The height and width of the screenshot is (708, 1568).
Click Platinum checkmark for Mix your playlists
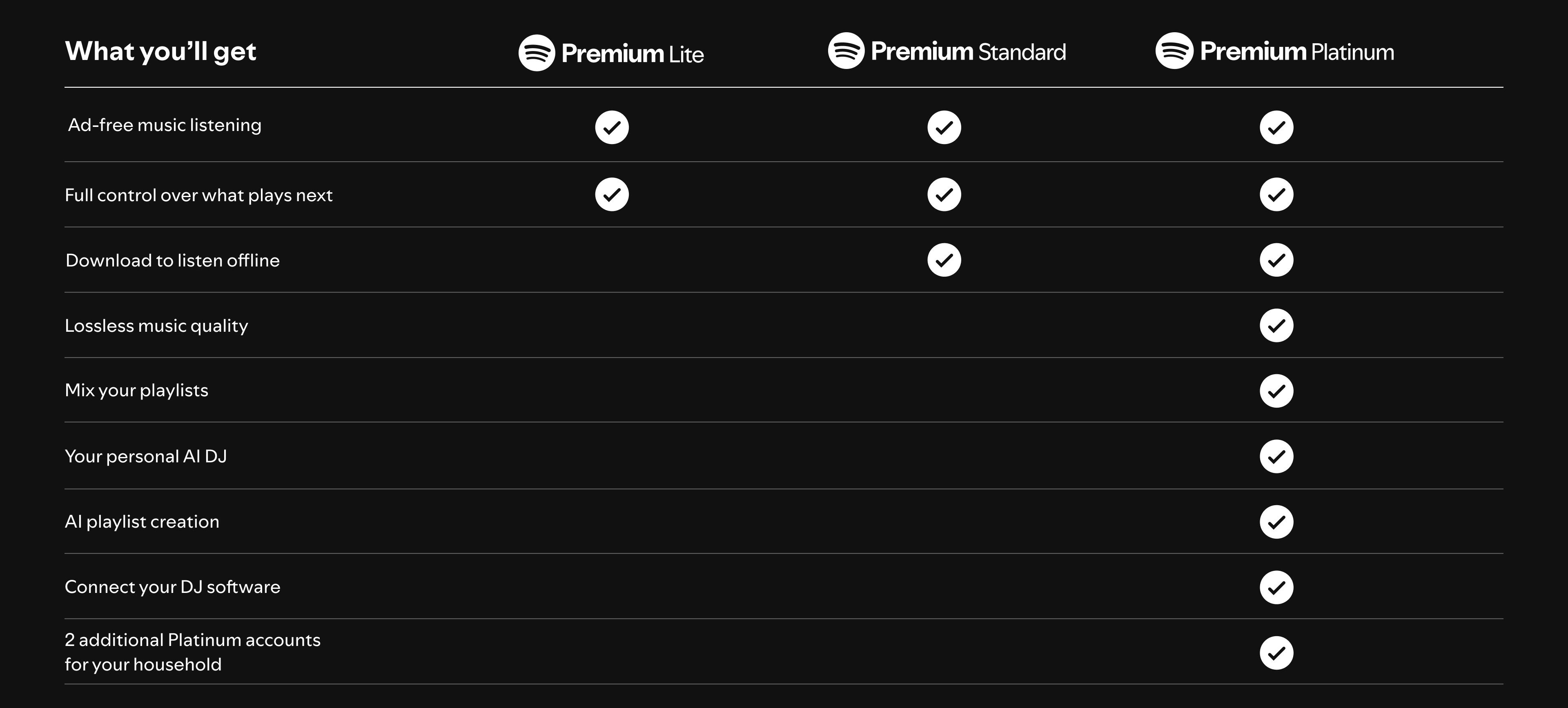click(x=1276, y=391)
